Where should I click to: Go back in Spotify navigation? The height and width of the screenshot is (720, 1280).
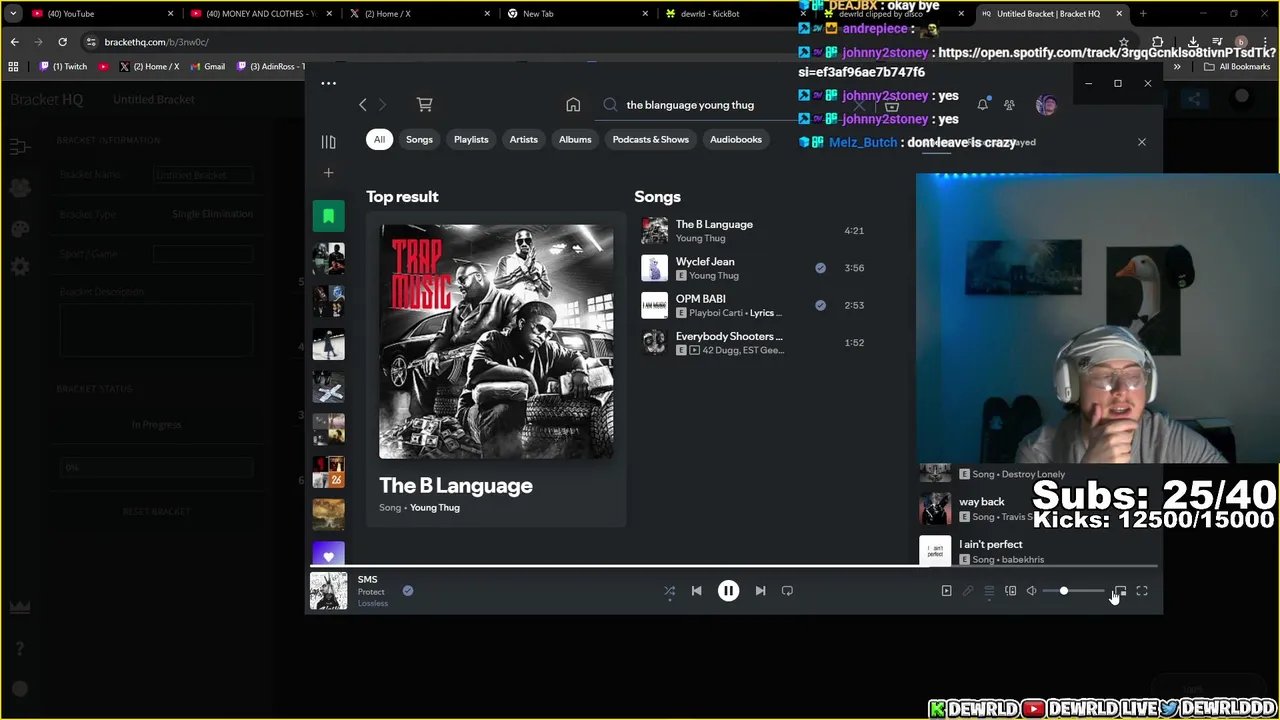pyautogui.click(x=363, y=105)
